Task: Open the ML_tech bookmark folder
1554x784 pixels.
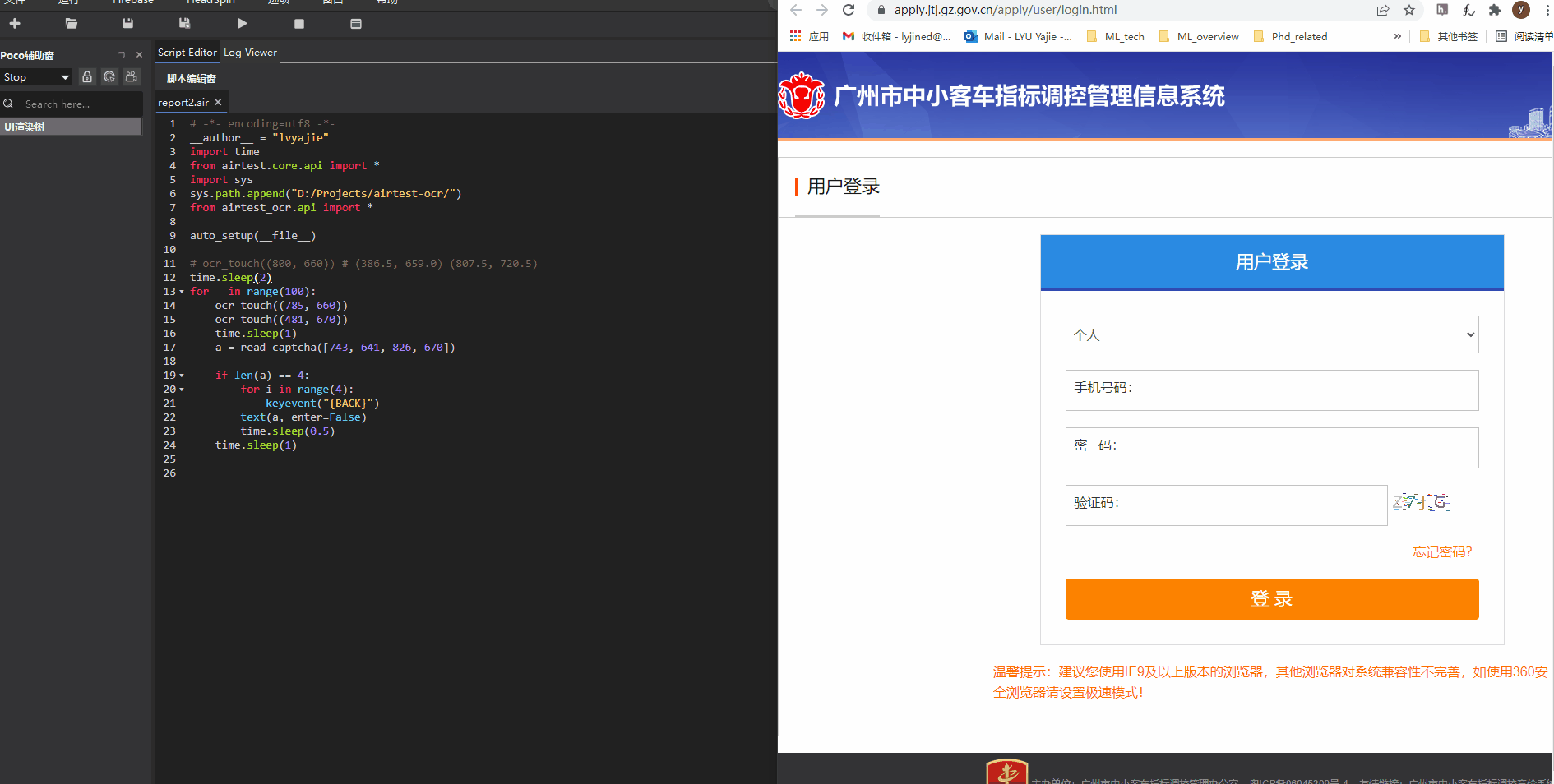Action: (x=1116, y=36)
